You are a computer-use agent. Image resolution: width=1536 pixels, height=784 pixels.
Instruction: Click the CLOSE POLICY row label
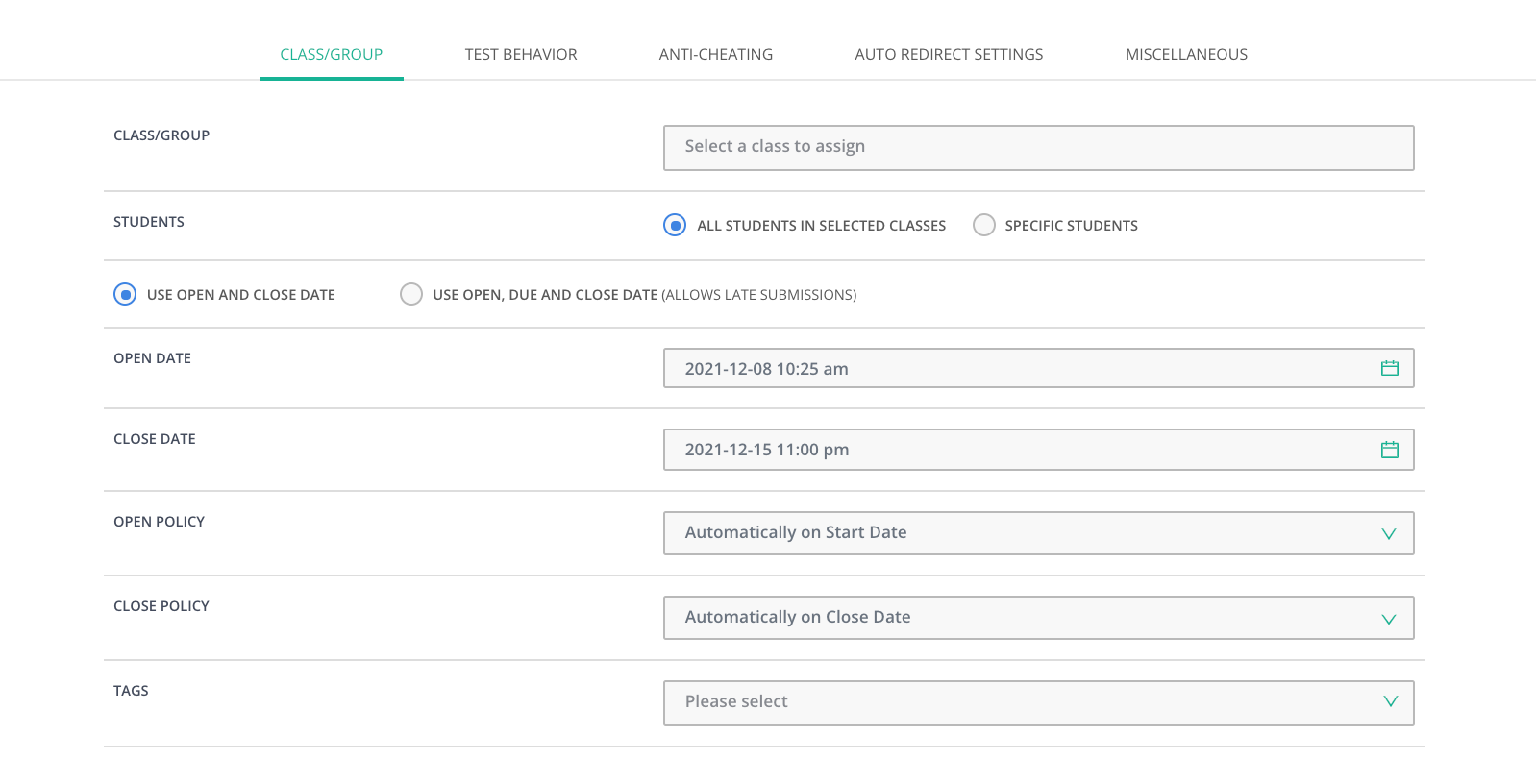(x=161, y=606)
